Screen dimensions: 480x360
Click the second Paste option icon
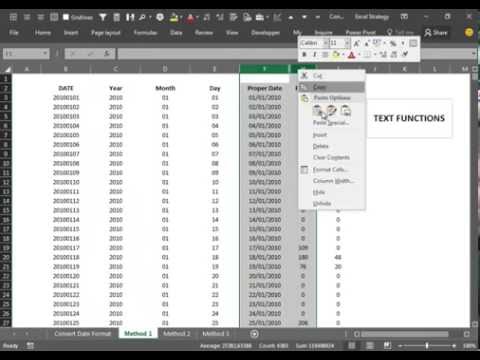pyautogui.click(x=331, y=111)
